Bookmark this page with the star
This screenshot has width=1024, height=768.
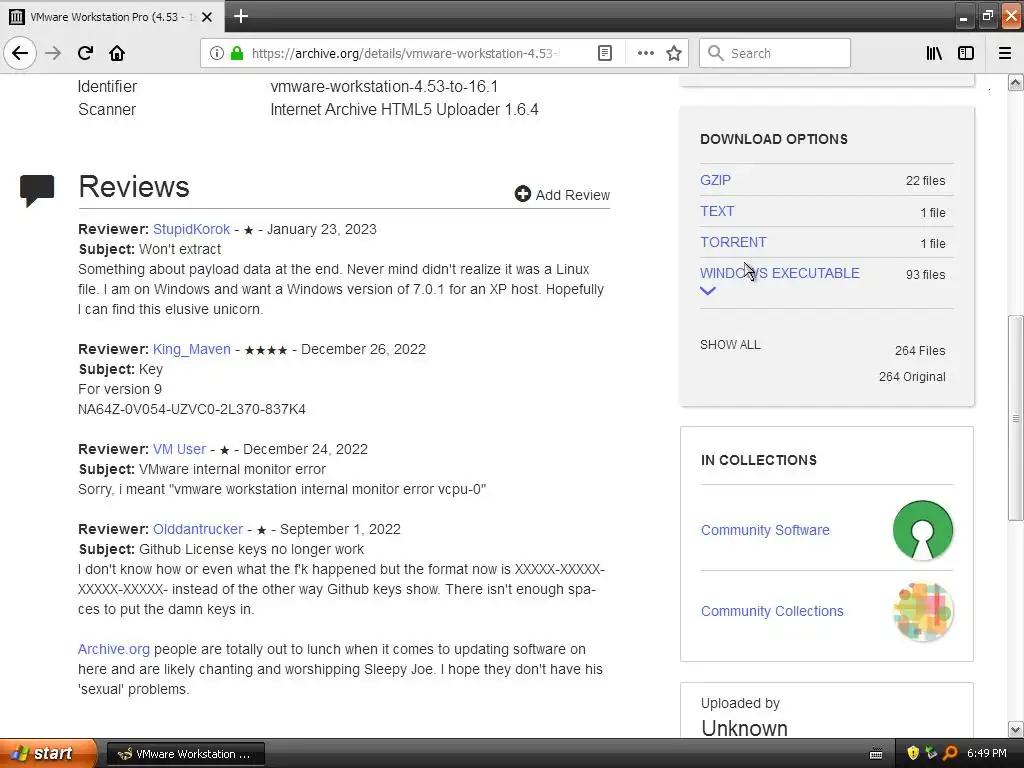coord(674,53)
